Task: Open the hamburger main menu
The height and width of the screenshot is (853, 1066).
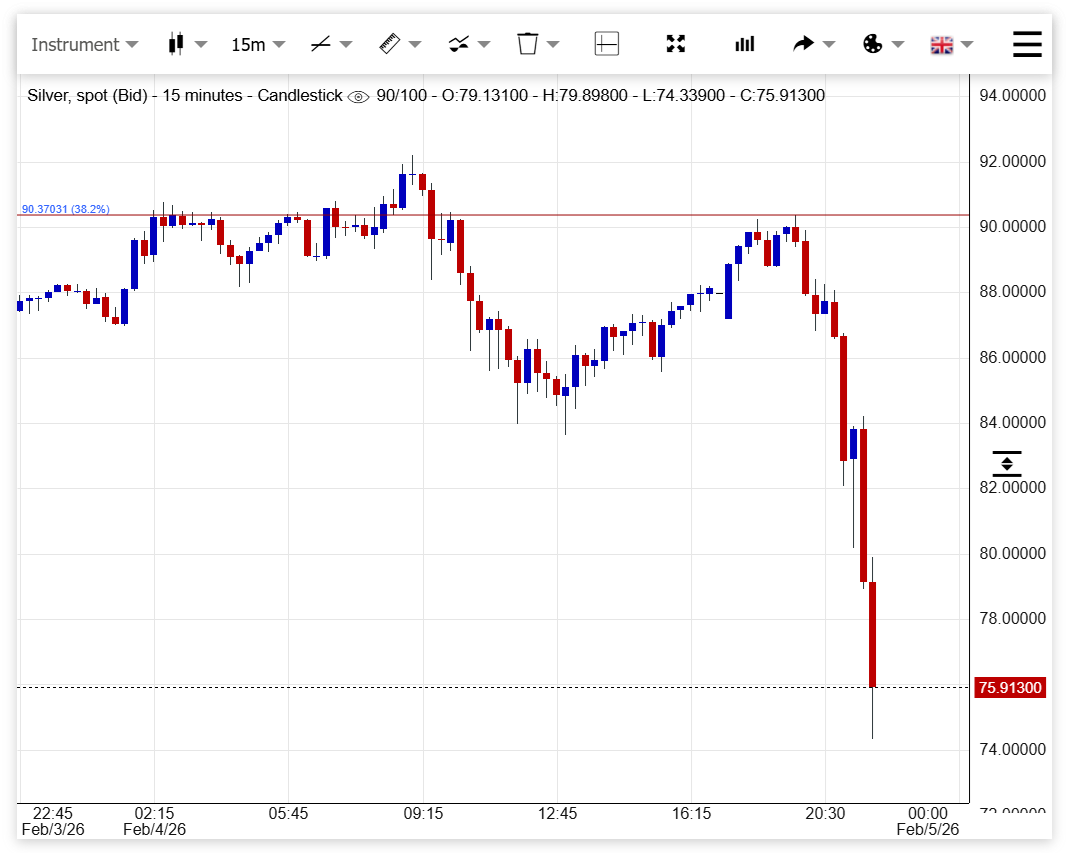Action: tap(1027, 44)
